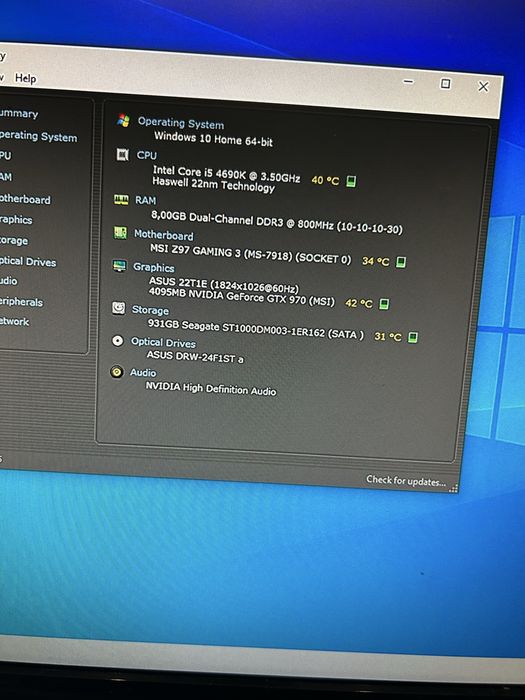Open the Motherboard heading link
This screenshot has height=700, width=525.
[164, 235]
